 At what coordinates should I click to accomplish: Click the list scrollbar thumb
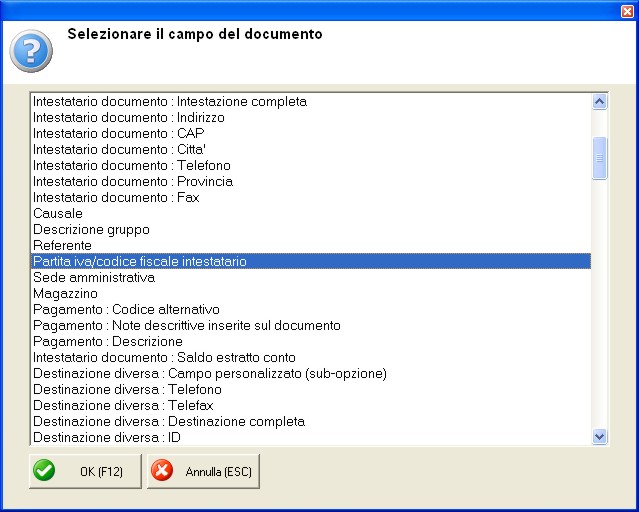[599, 158]
